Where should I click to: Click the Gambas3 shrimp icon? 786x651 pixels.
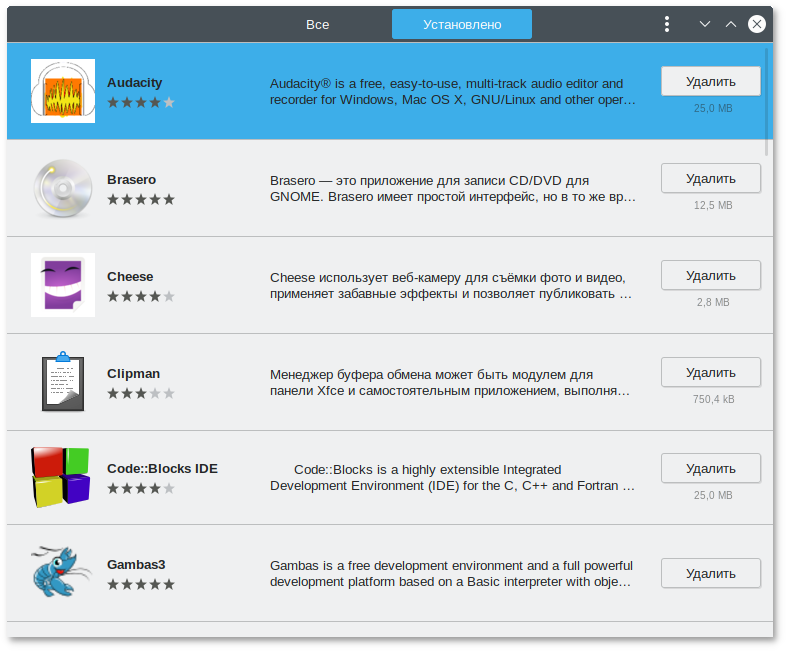[x=61, y=572]
